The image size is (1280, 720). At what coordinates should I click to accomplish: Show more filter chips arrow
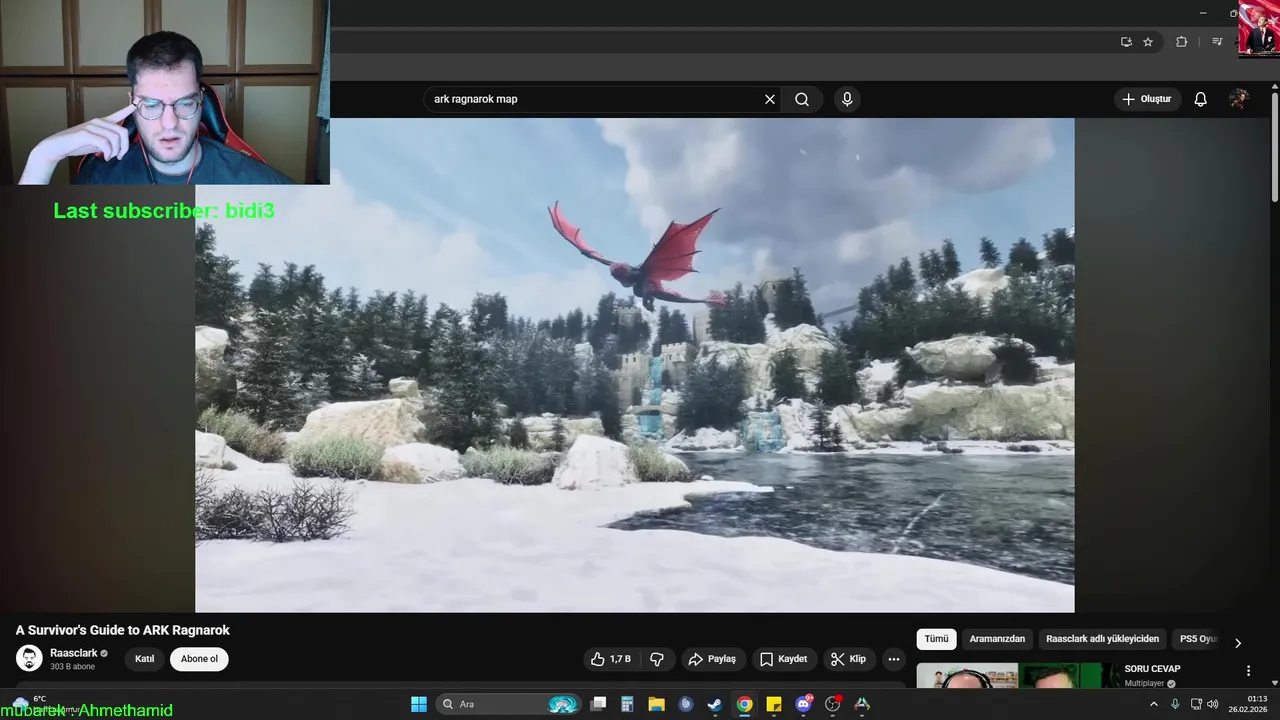1238,643
